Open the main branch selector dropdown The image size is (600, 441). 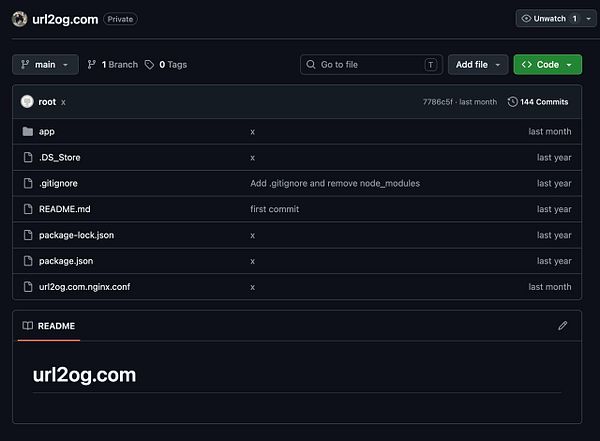point(45,65)
